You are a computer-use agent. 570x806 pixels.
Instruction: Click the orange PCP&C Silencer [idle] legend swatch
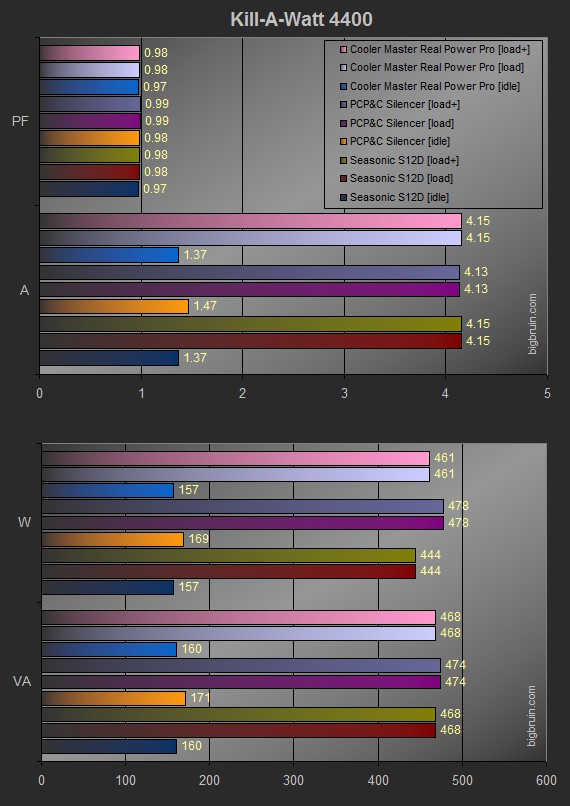[x=343, y=142]
